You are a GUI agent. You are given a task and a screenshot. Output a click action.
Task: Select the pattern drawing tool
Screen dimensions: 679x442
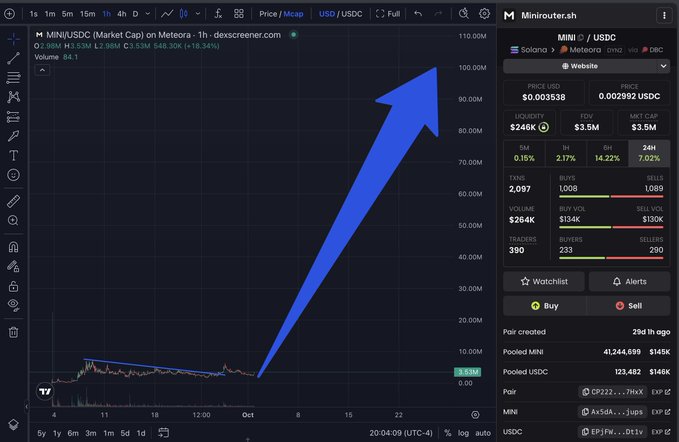pos(13,97)
